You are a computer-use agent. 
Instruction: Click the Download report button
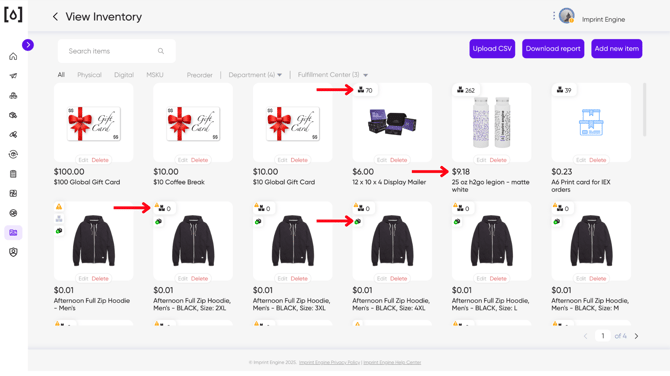553,49
